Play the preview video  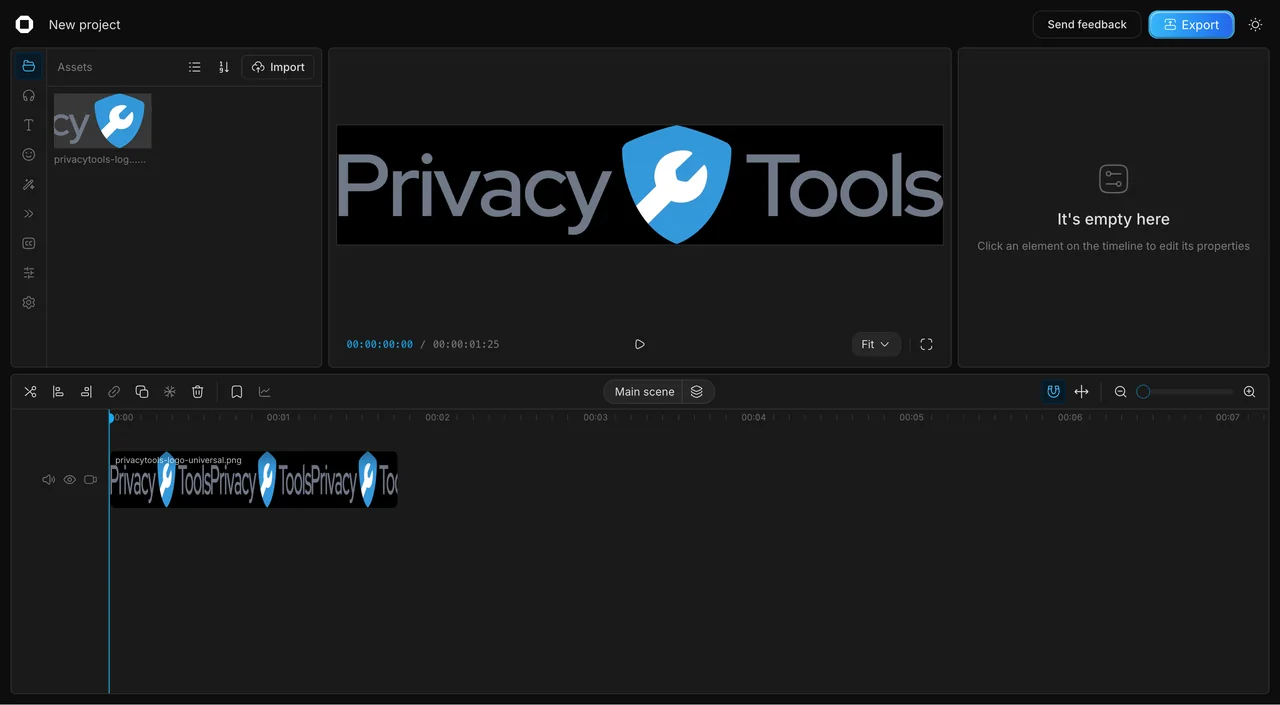[640, 344]
